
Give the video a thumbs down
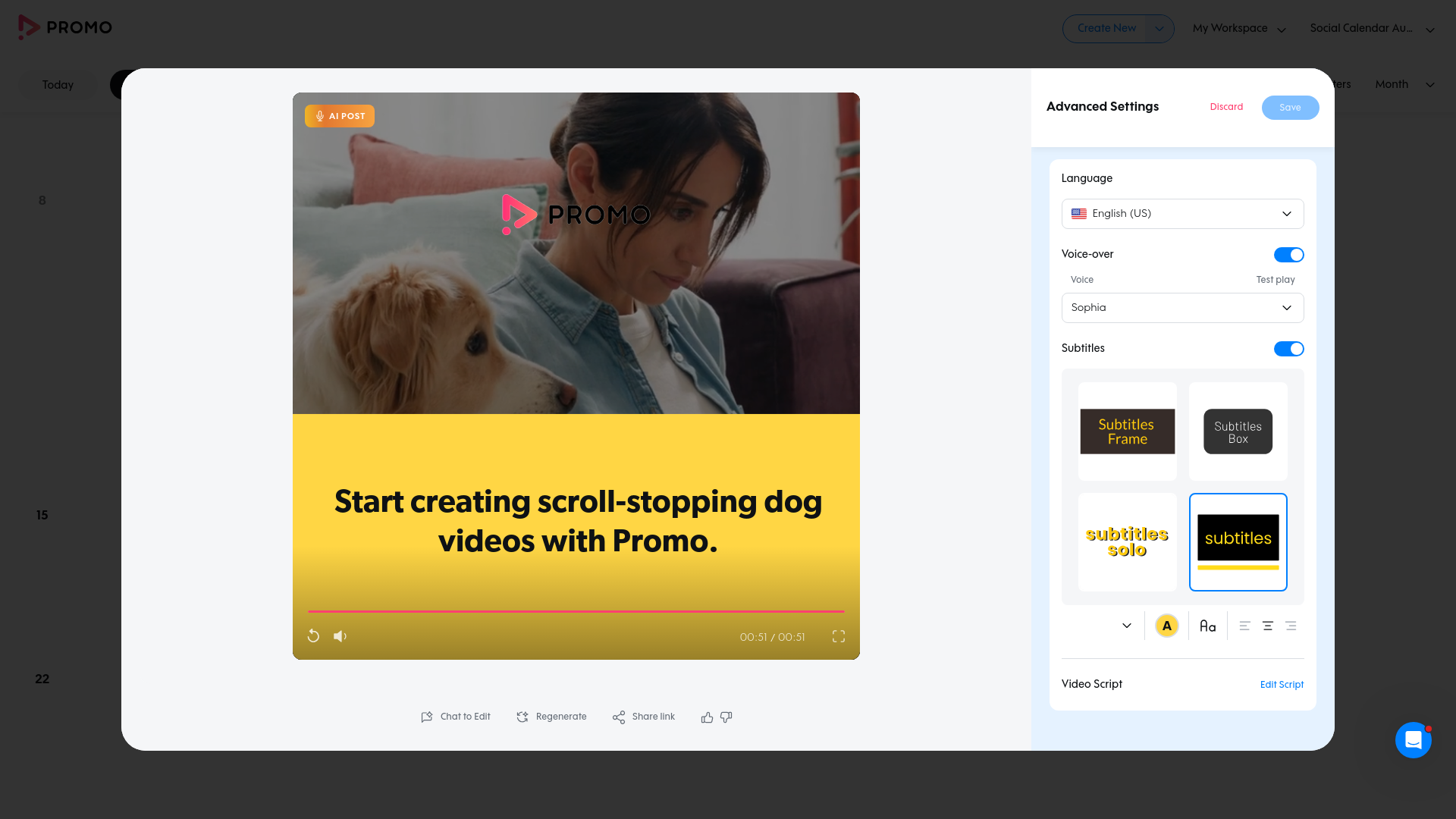click(726, 717)
